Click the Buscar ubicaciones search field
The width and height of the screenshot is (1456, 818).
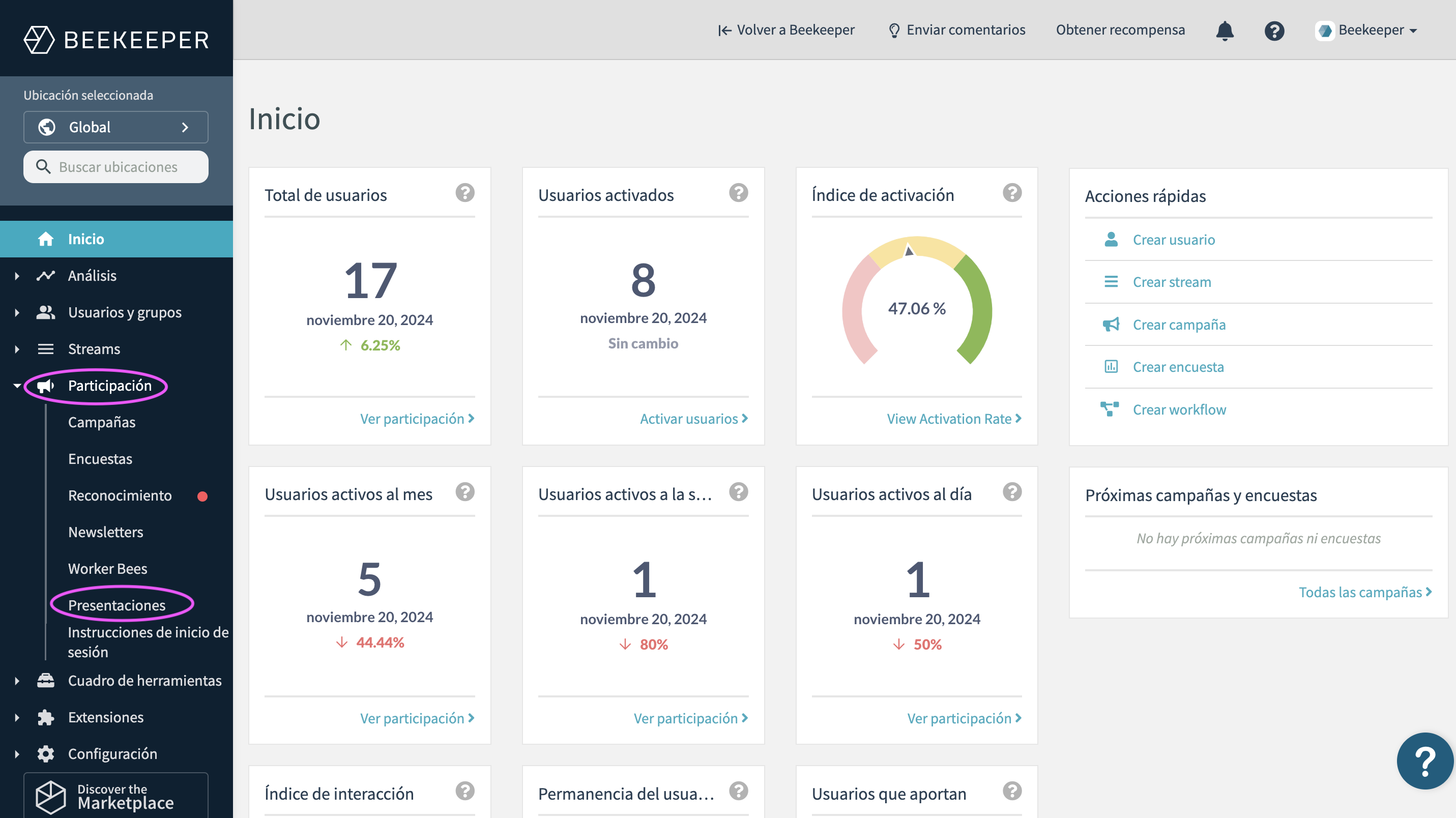pyautogui.click(x=116, y=167)
